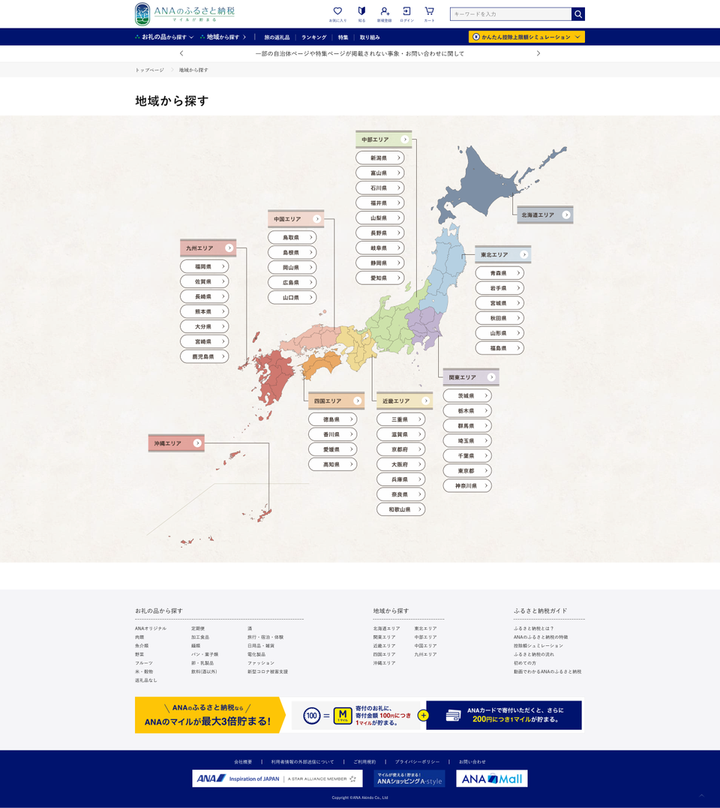This screenshot has width=720, height=808.
Task: Click the ANAのふるさと納税 logo
Action: (x=185, y=14)
